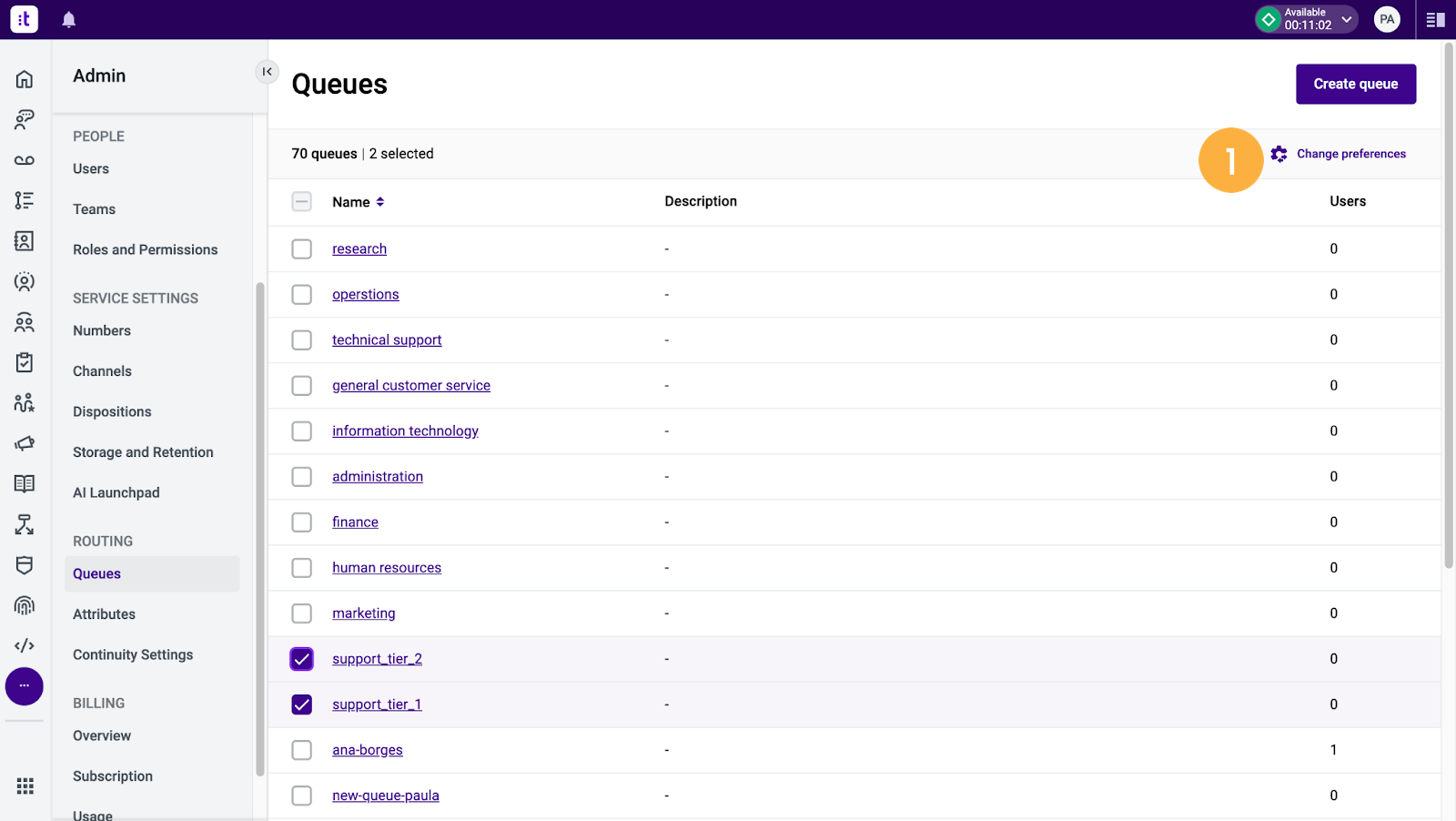
Task: Check the marketing queue checkbox
Action: [x=302, y=613]
